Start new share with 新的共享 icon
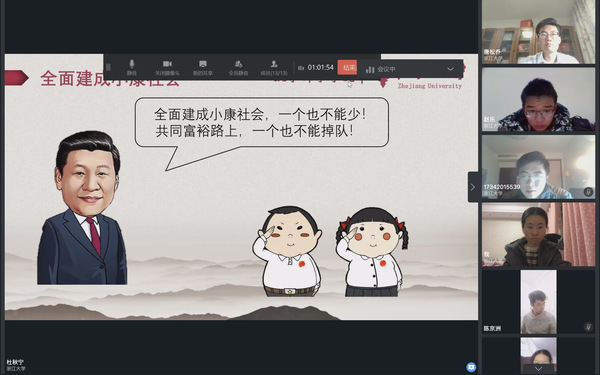Screen dimensions: 600x375 tap(203, 67)
